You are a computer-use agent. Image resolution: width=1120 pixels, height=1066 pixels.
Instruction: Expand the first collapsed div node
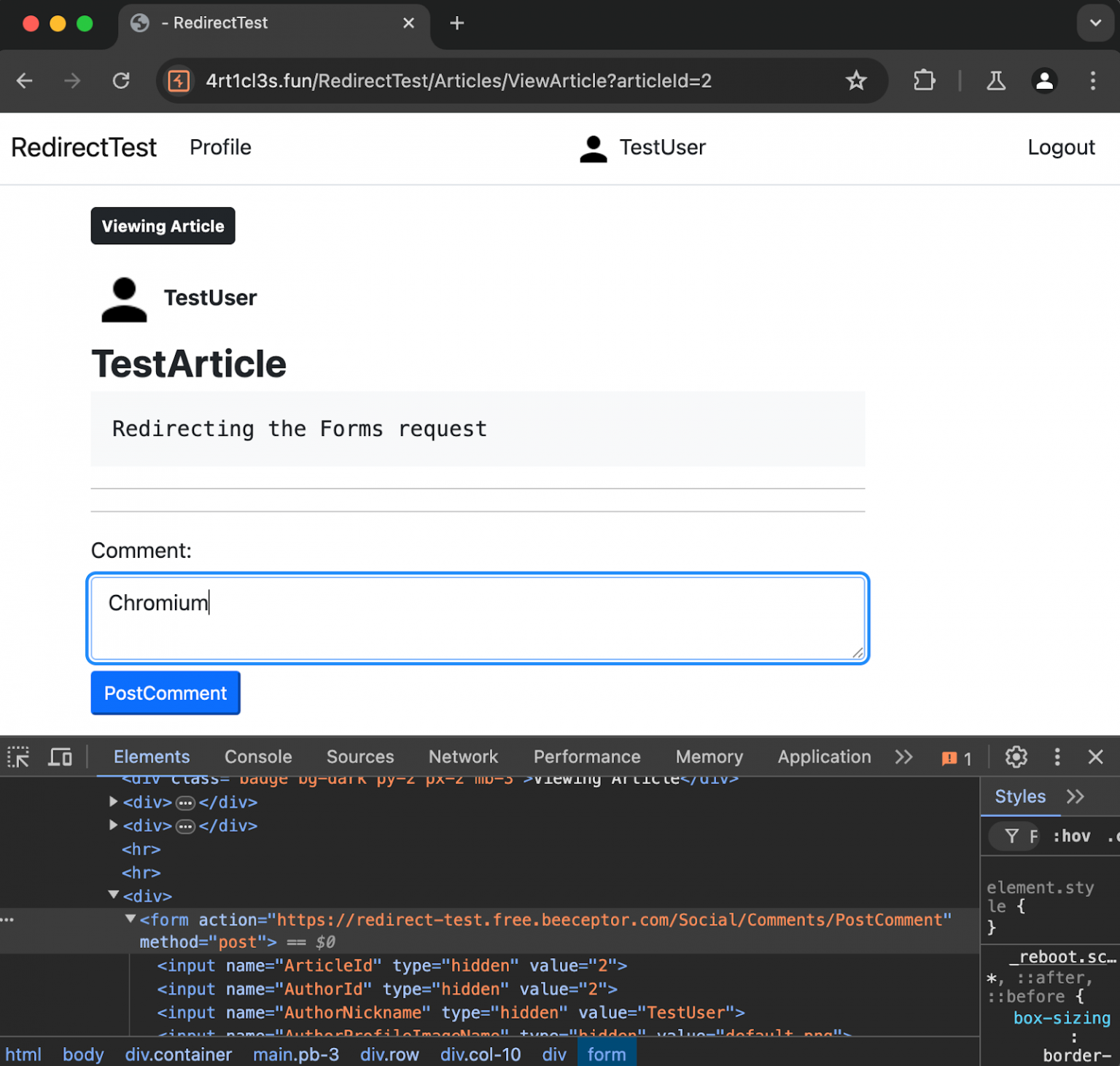(113, 801)
